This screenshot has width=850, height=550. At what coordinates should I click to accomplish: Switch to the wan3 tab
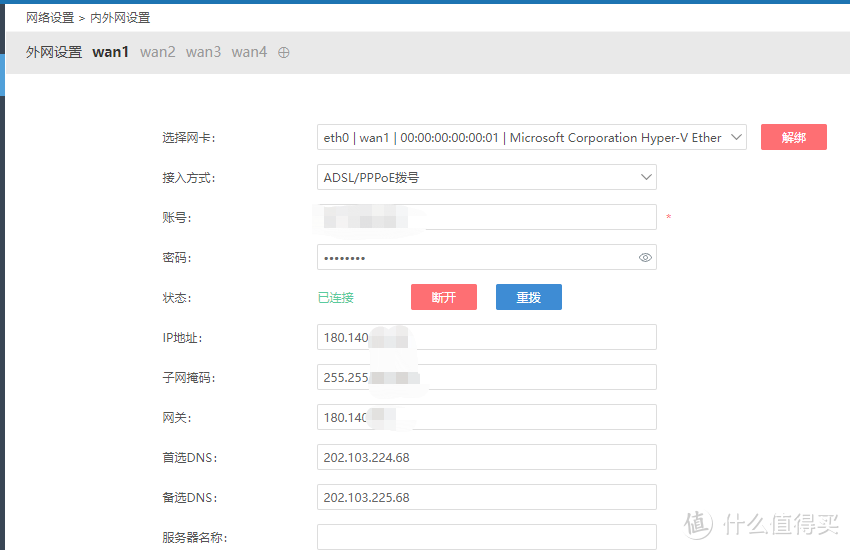click(203, 52)
